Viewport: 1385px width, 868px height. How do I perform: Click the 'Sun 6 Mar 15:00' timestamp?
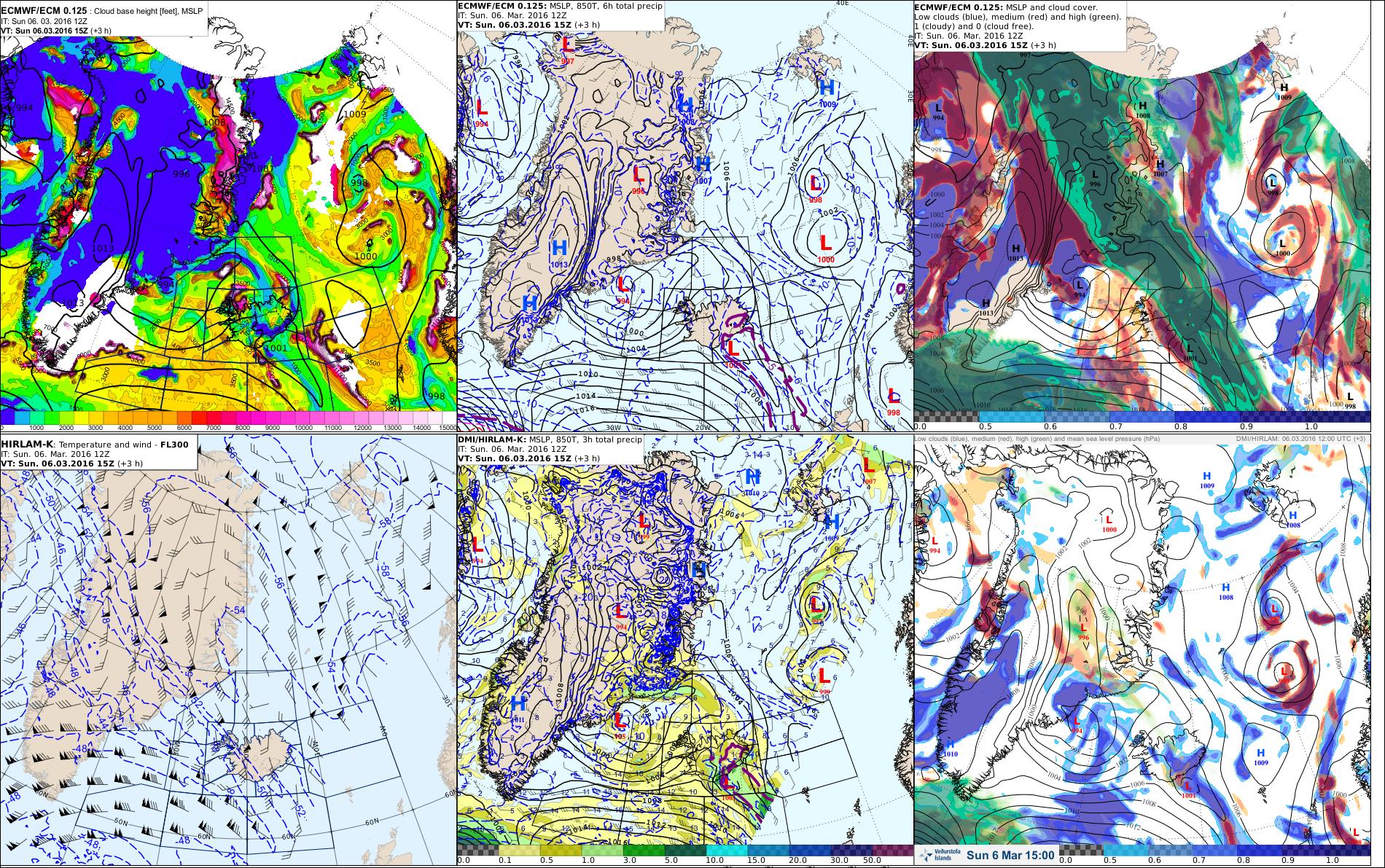pyautogui.click(x=1010, y=855)
